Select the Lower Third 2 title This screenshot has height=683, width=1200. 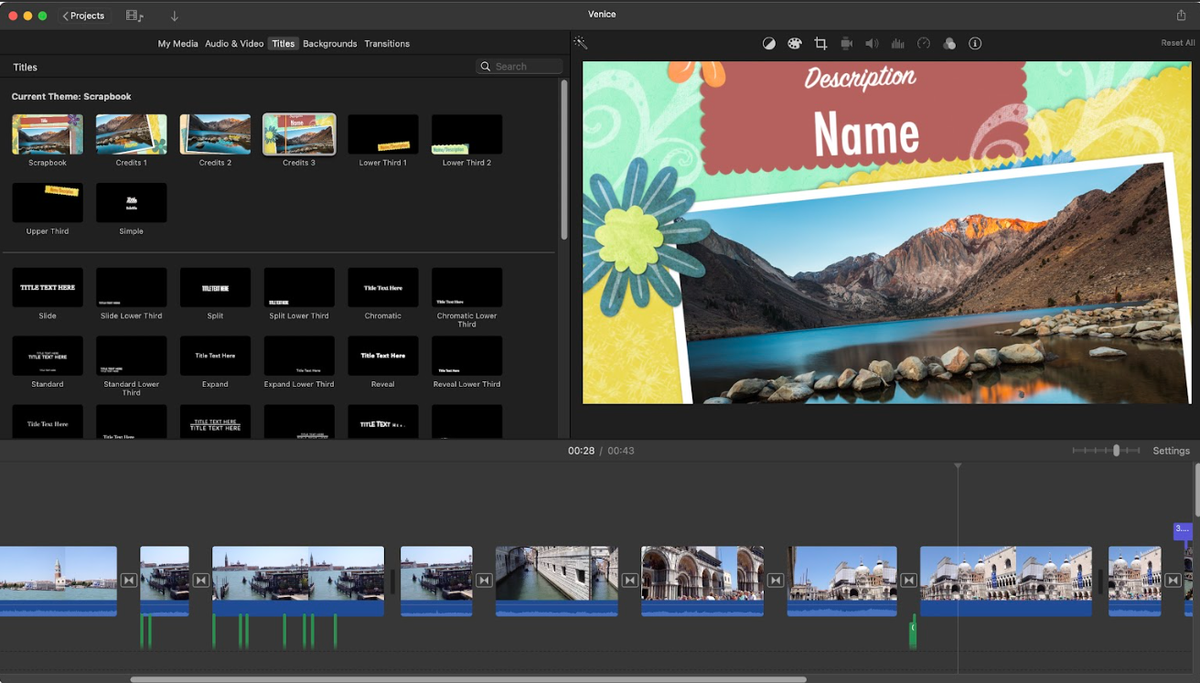[x=467, y=134]
